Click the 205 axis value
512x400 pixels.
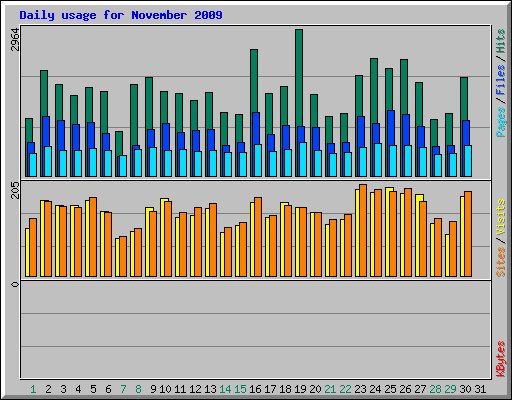(x=15, y=190)
